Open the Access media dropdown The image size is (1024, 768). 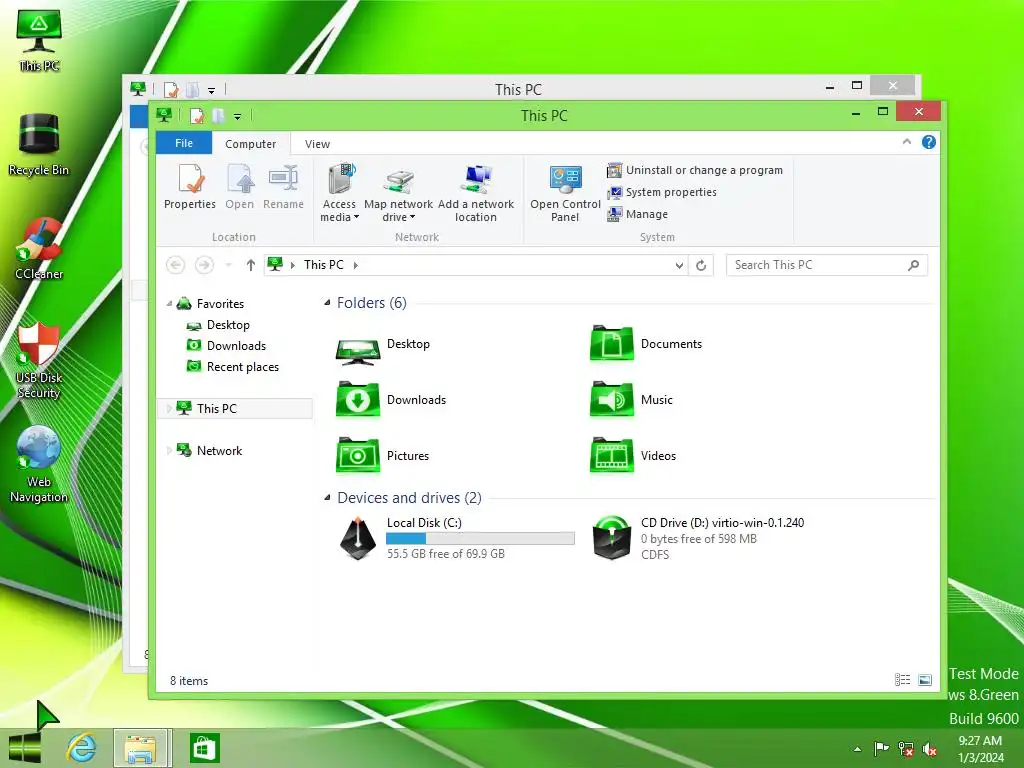click(339, 193)
